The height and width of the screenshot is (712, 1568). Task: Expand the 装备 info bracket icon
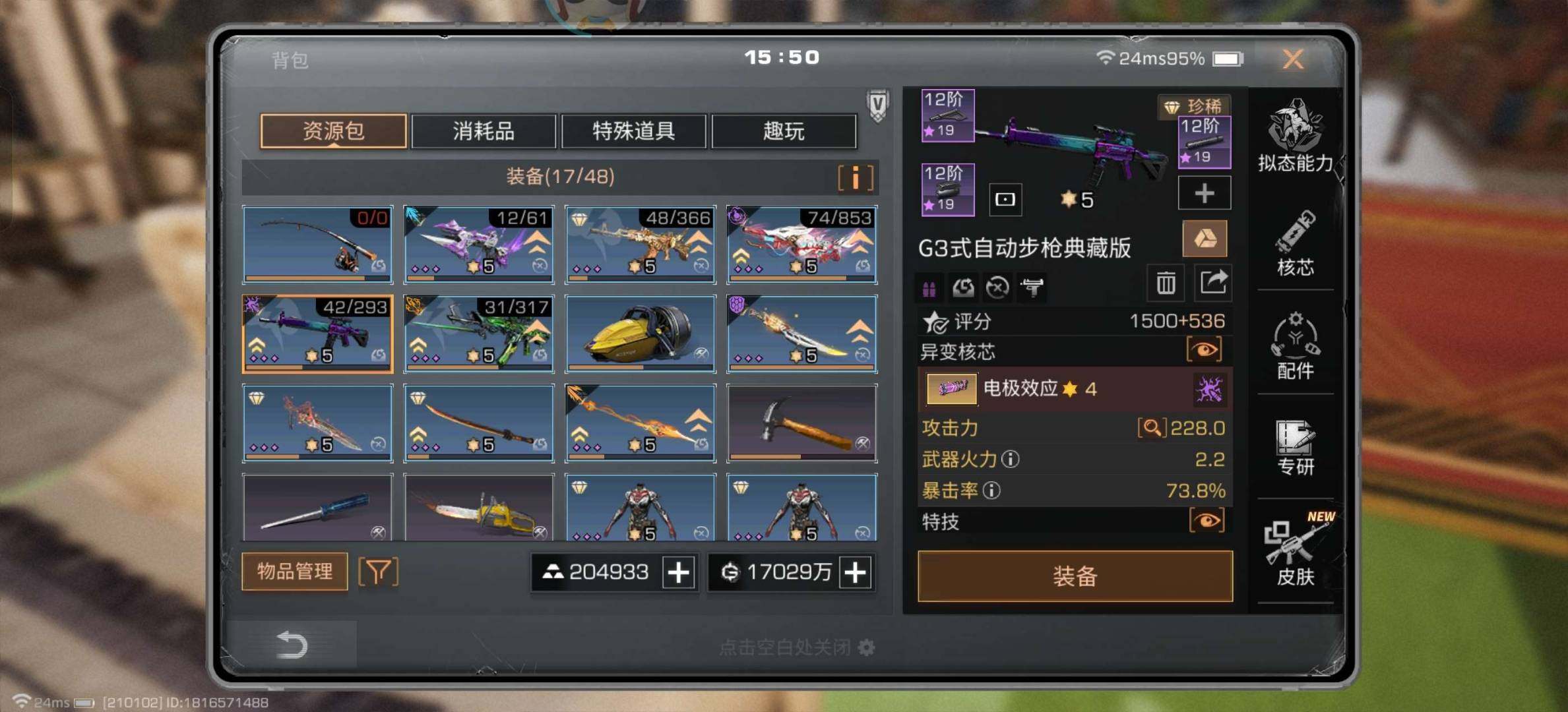pyautogui.click(x=856, y=177)
